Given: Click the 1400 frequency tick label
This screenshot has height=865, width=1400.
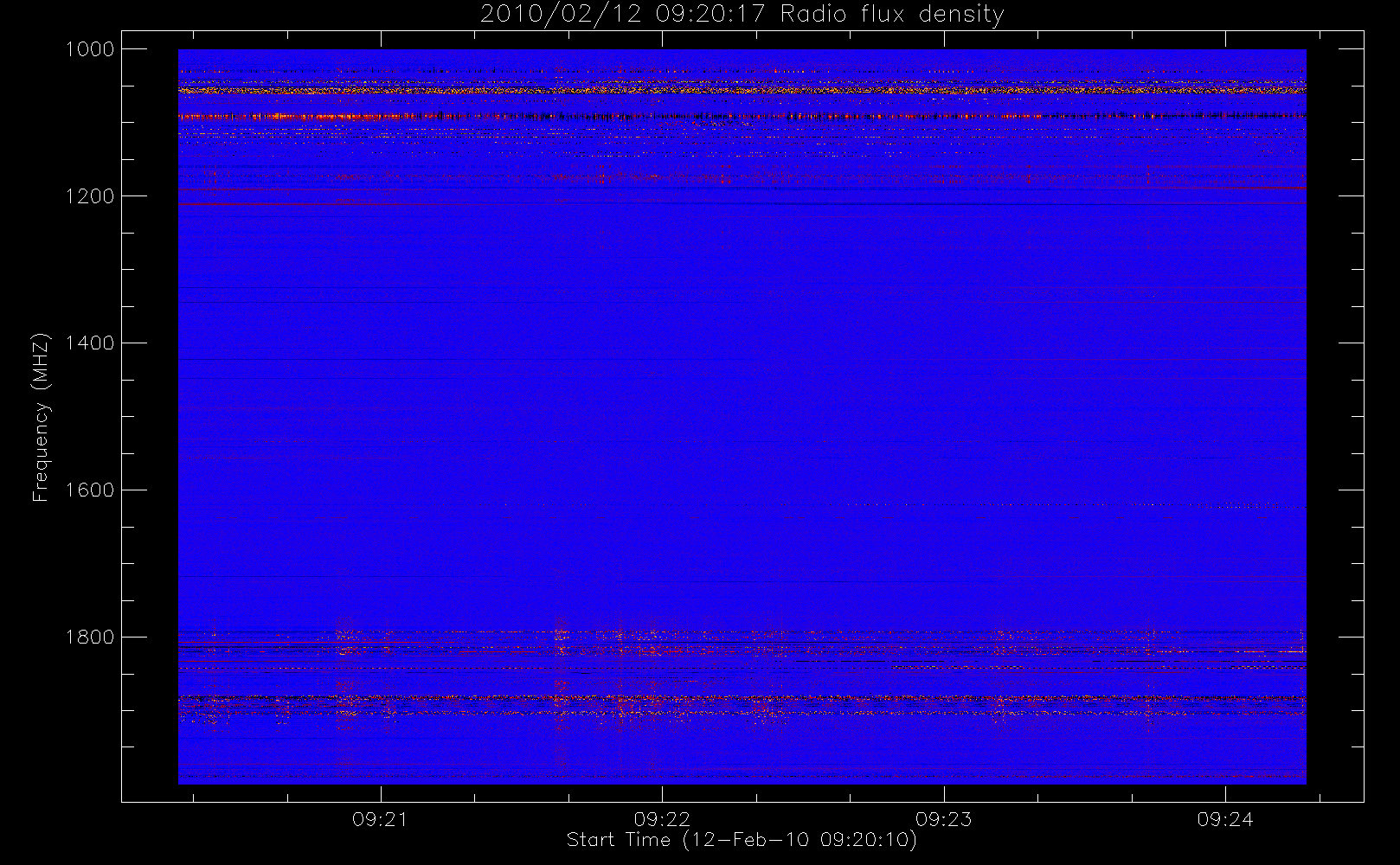Looking at the screenshot, I should coord(90,343).
